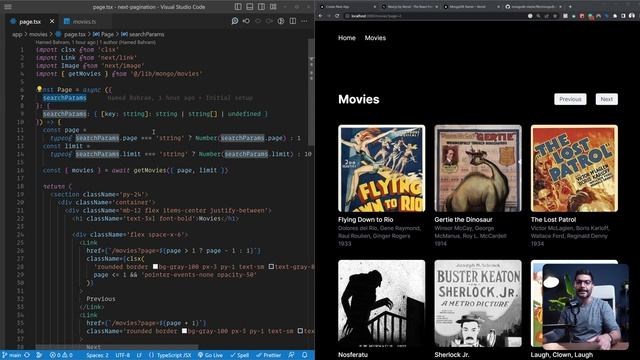Switch to the 'Create Next App' browser tab
This screenshot has height=360, width=640.
click(x=348, y=7)
